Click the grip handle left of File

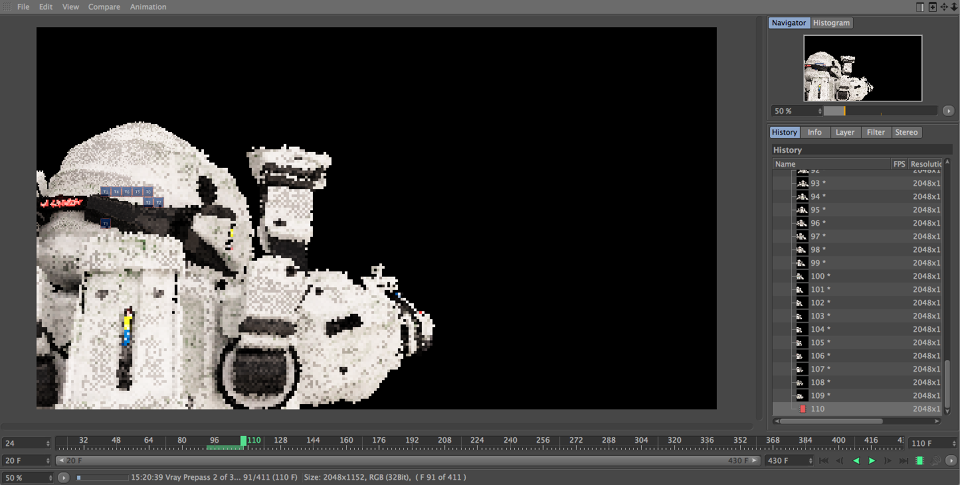(7, 7)
